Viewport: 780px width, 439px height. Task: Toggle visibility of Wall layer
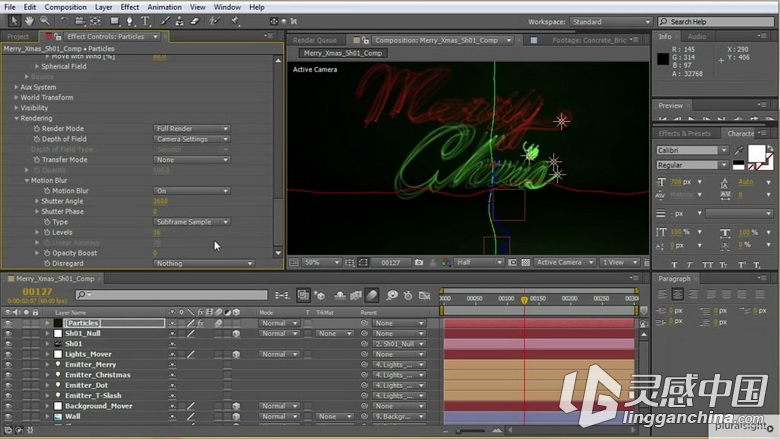tap(8, 417)
